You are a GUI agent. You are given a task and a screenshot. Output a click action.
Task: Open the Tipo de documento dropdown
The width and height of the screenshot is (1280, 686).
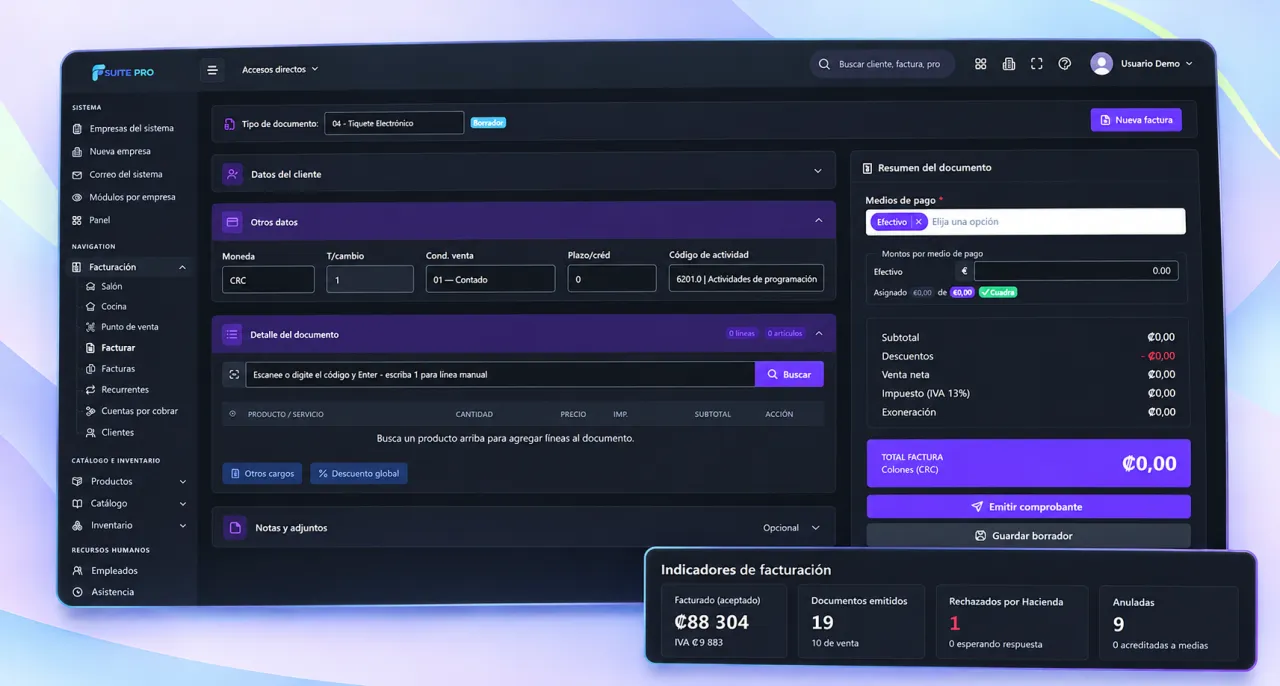point(394,123)
